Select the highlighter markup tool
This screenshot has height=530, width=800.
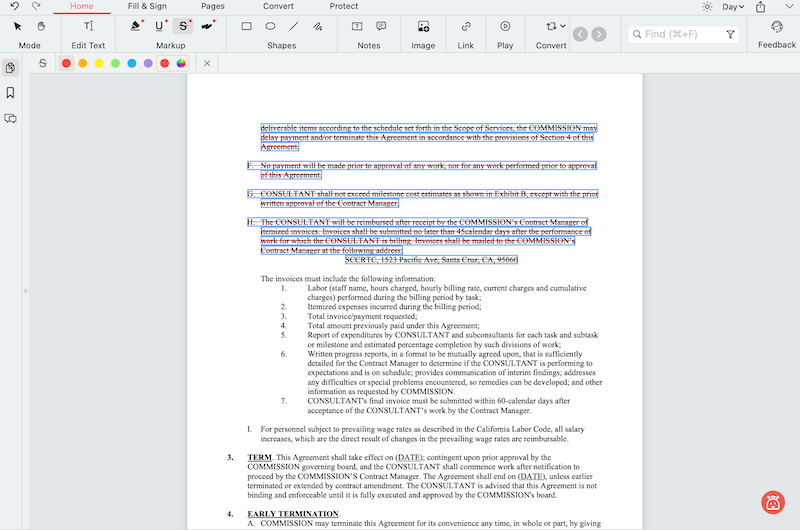click(x=136, y=26)
